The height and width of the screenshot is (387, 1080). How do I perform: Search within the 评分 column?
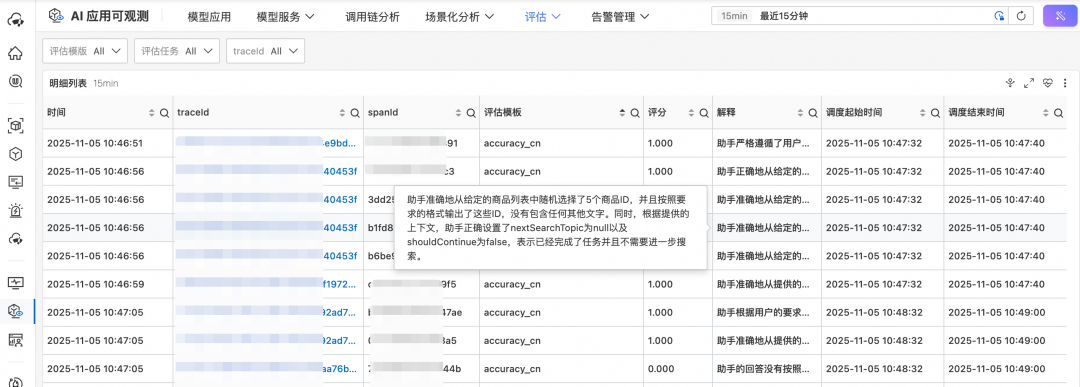click(x=704, y=112)
